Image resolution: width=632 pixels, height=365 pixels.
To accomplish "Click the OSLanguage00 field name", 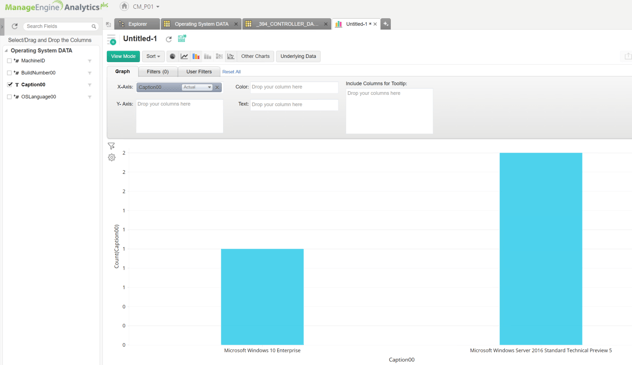I will click(39, 97).
